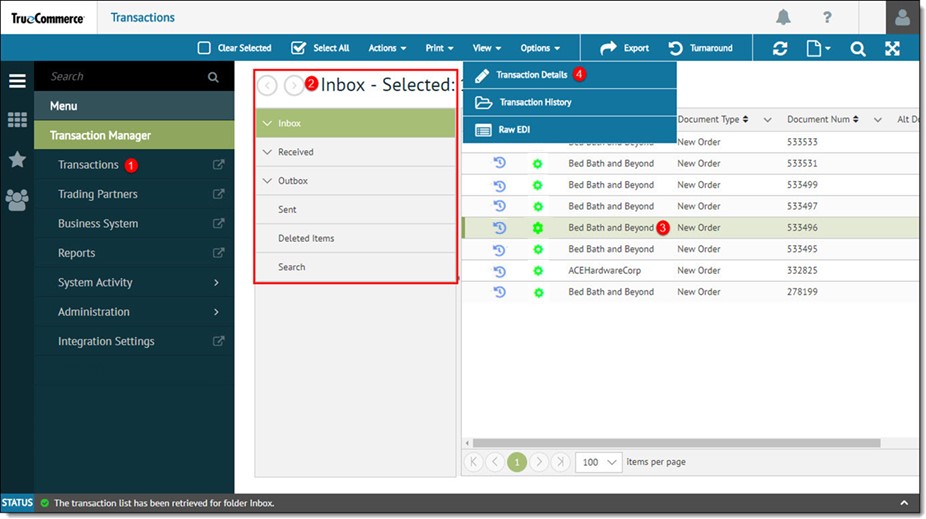Image resolution: width=926 pixels, height=519 pixels.
Task: Open the hamburger menu icon
Action: [x=17, y=81]
